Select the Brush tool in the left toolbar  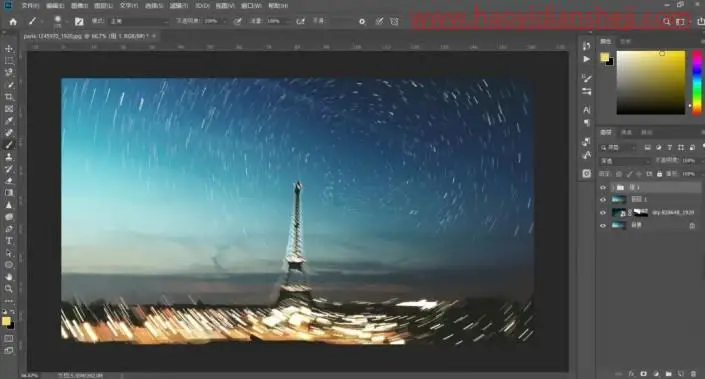[9, 145]
